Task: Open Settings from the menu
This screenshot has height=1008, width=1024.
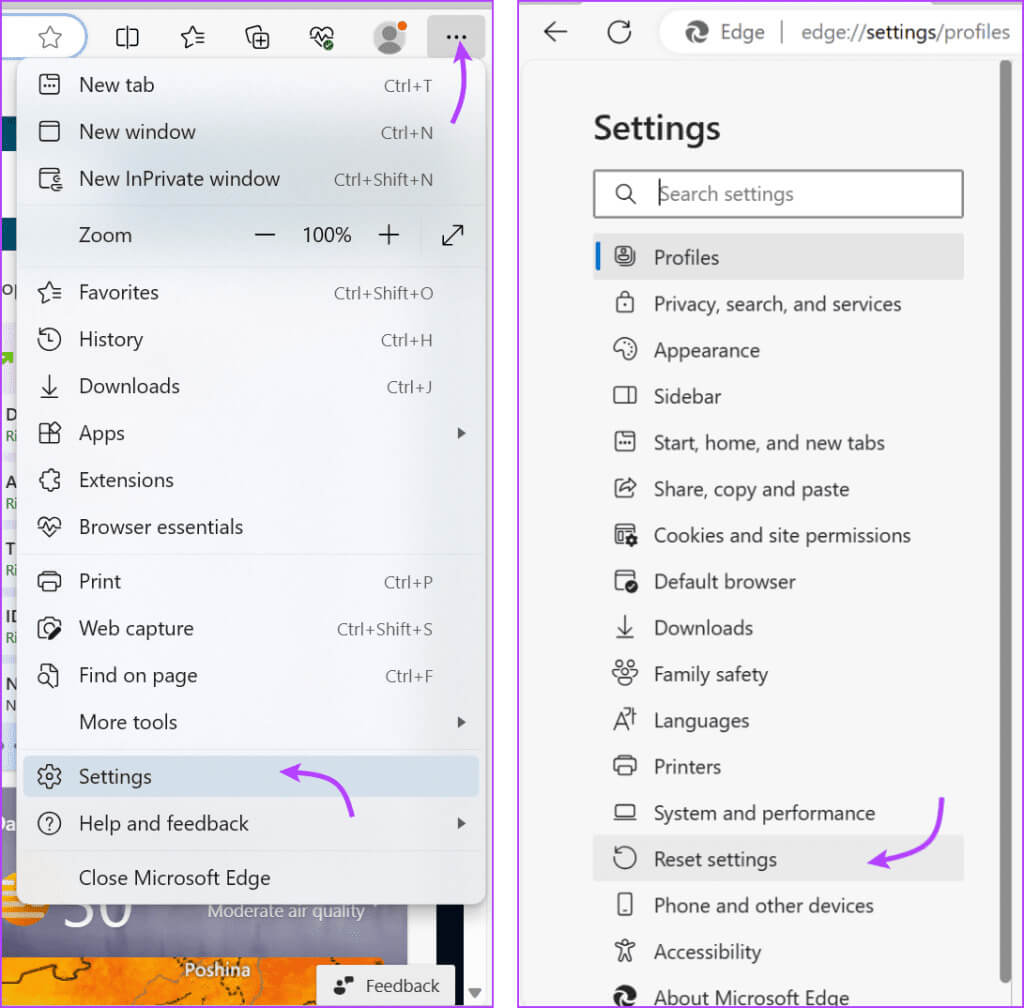Action: (251, 777)
